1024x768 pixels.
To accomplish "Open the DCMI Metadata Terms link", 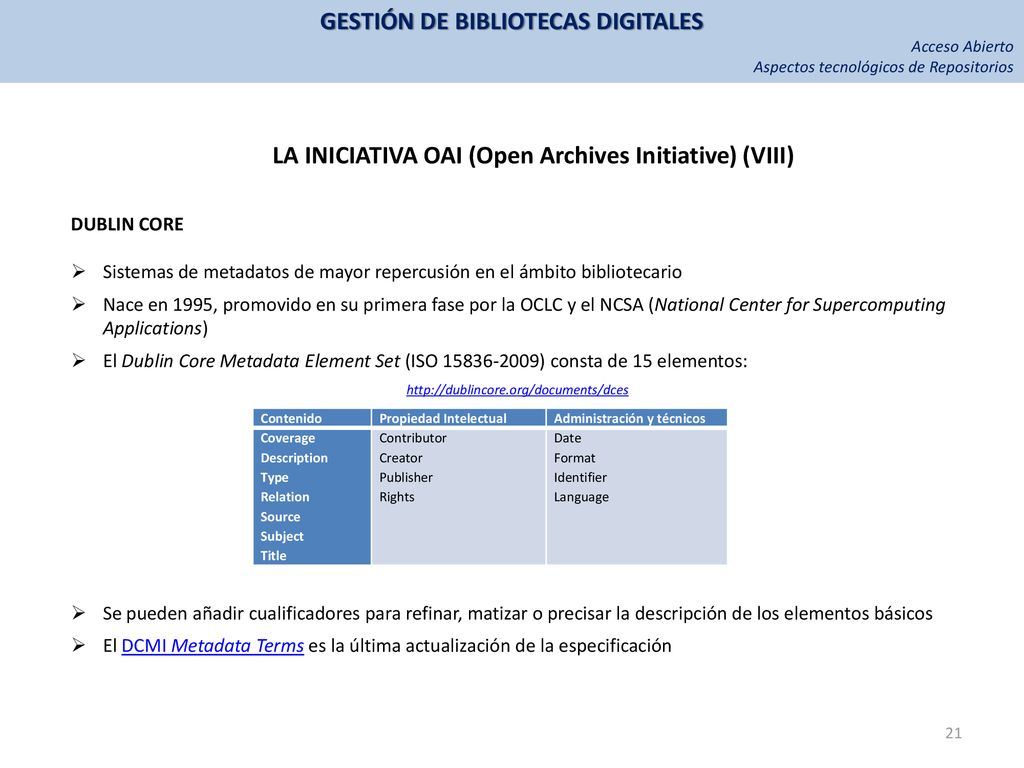I will click(212, 646).
